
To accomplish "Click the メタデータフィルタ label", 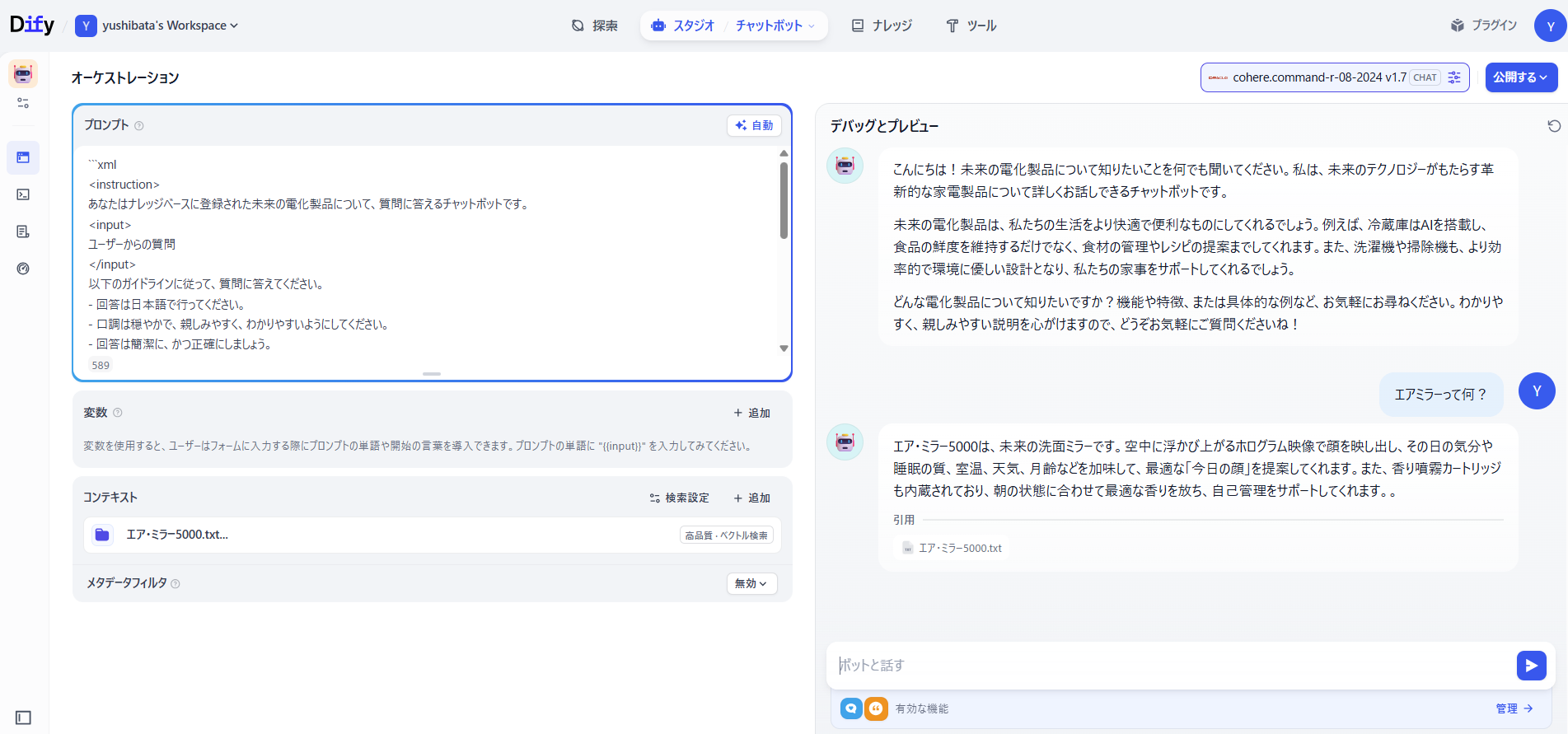I will click(127, 583).
